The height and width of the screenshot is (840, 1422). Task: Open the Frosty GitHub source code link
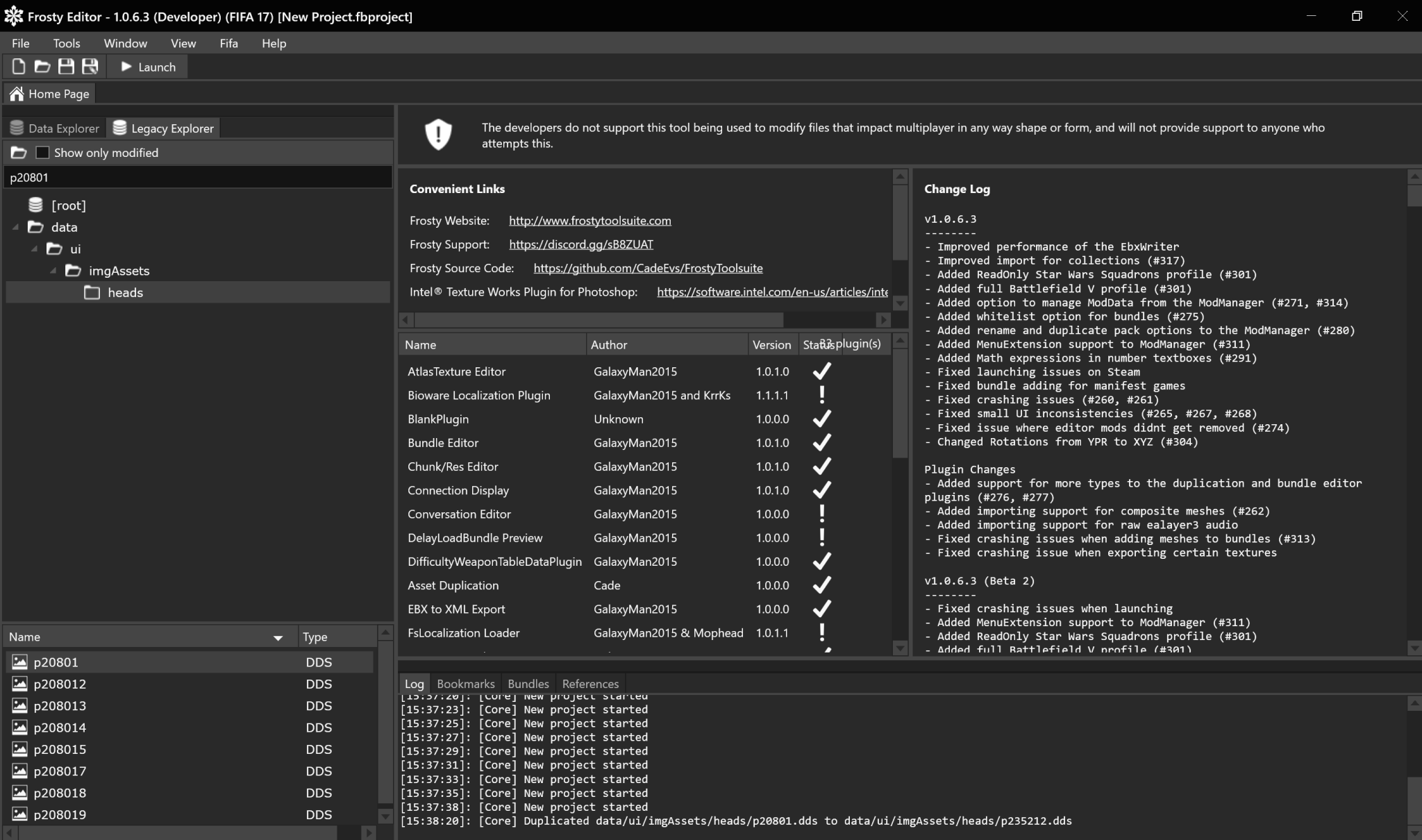pos(647,268)
